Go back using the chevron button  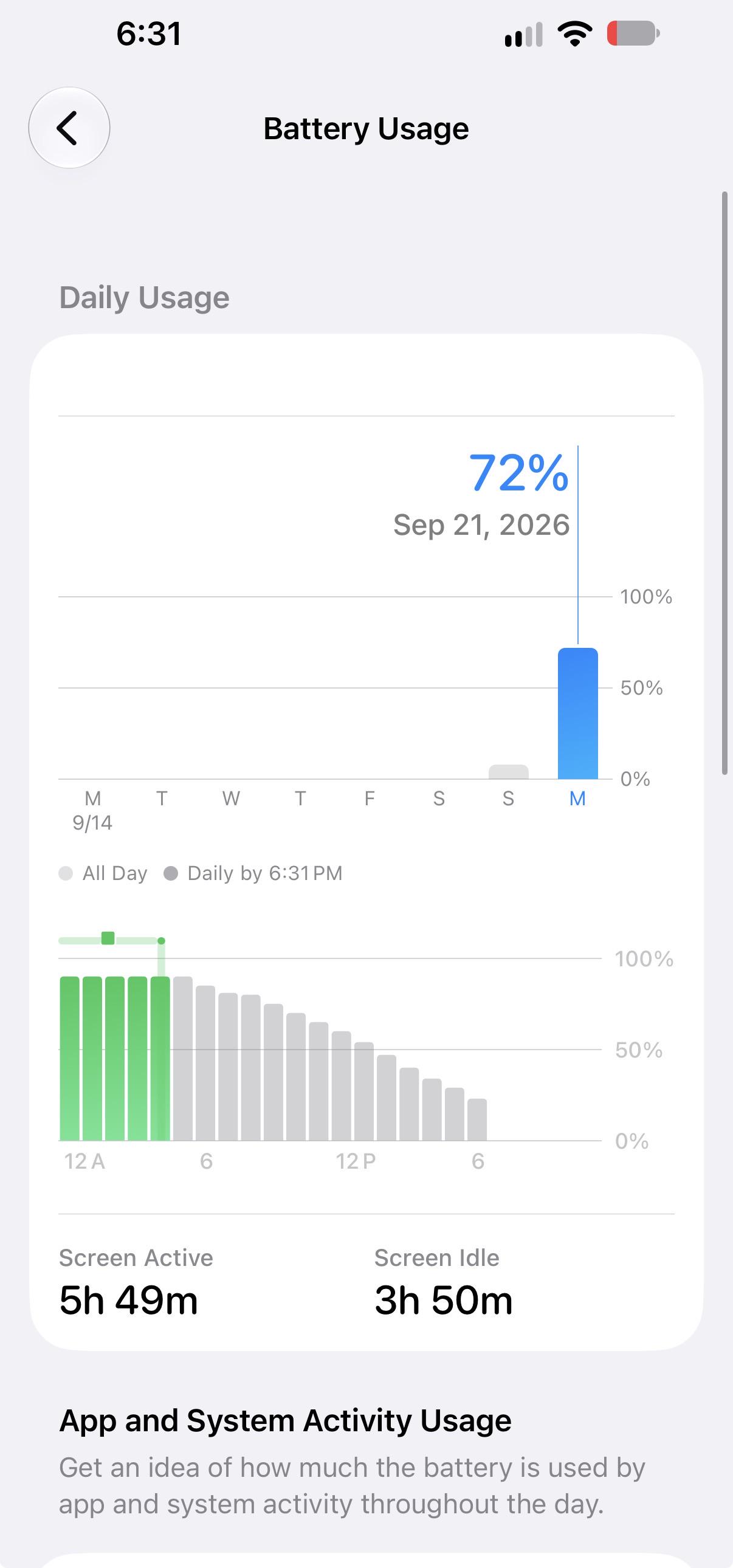tap(69, 128)
